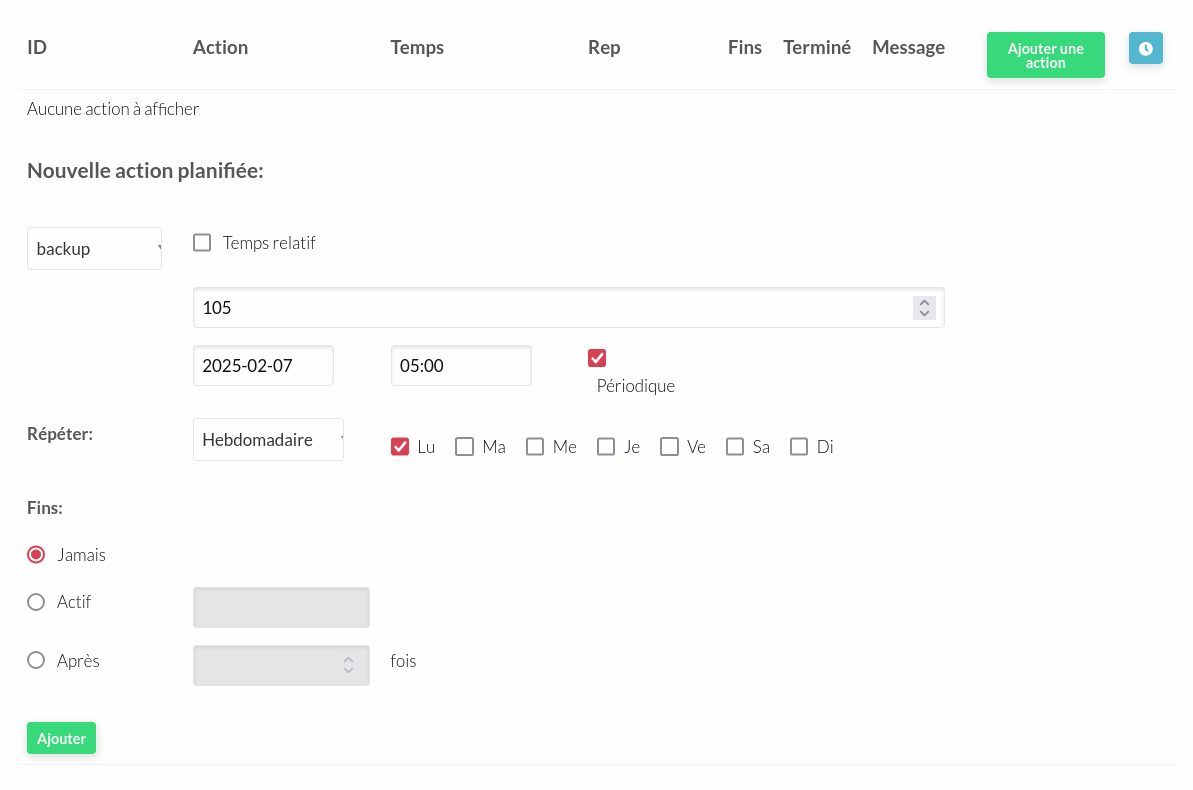
Task: Enable the Ve day checkbox
Action: (669, 446)
